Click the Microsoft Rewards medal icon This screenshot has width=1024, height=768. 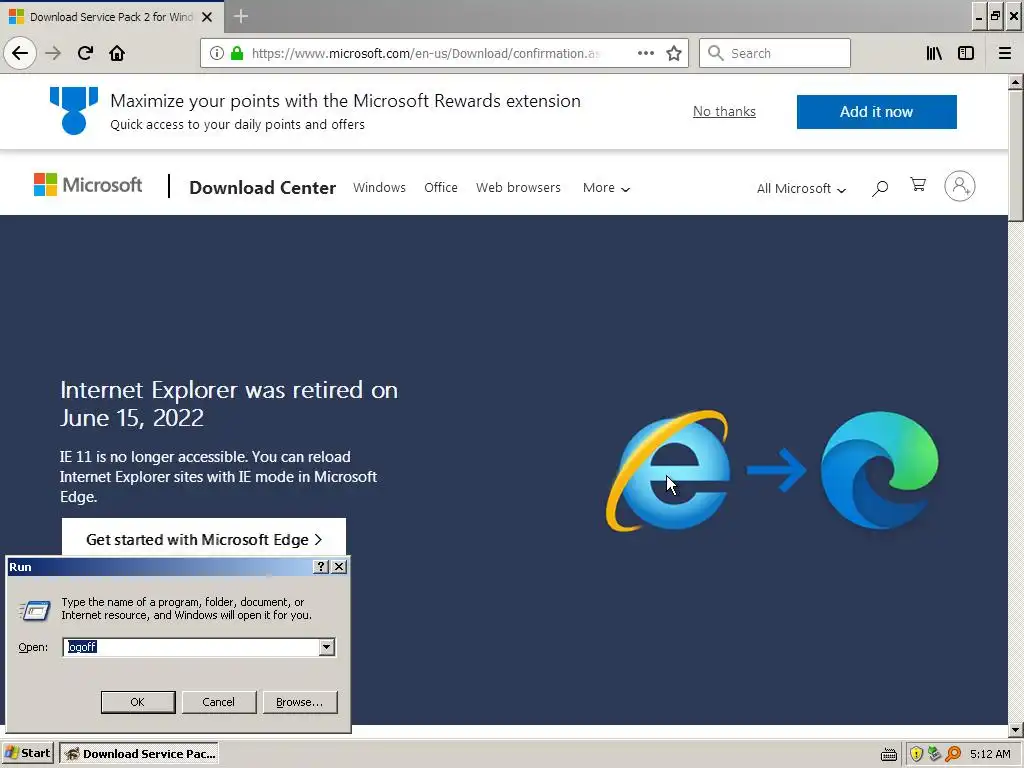point(74,110)
